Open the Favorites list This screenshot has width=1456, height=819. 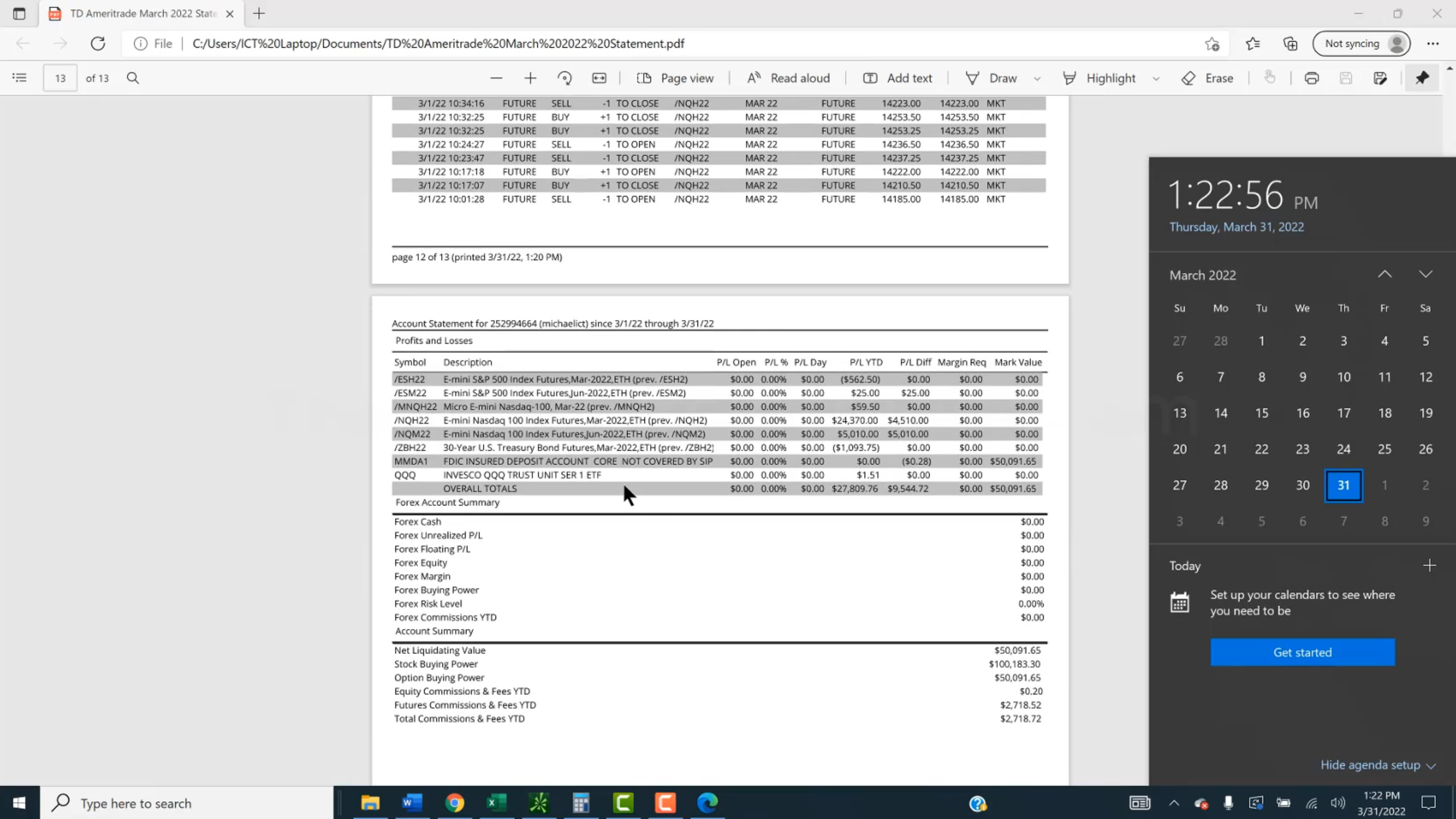1253,44
